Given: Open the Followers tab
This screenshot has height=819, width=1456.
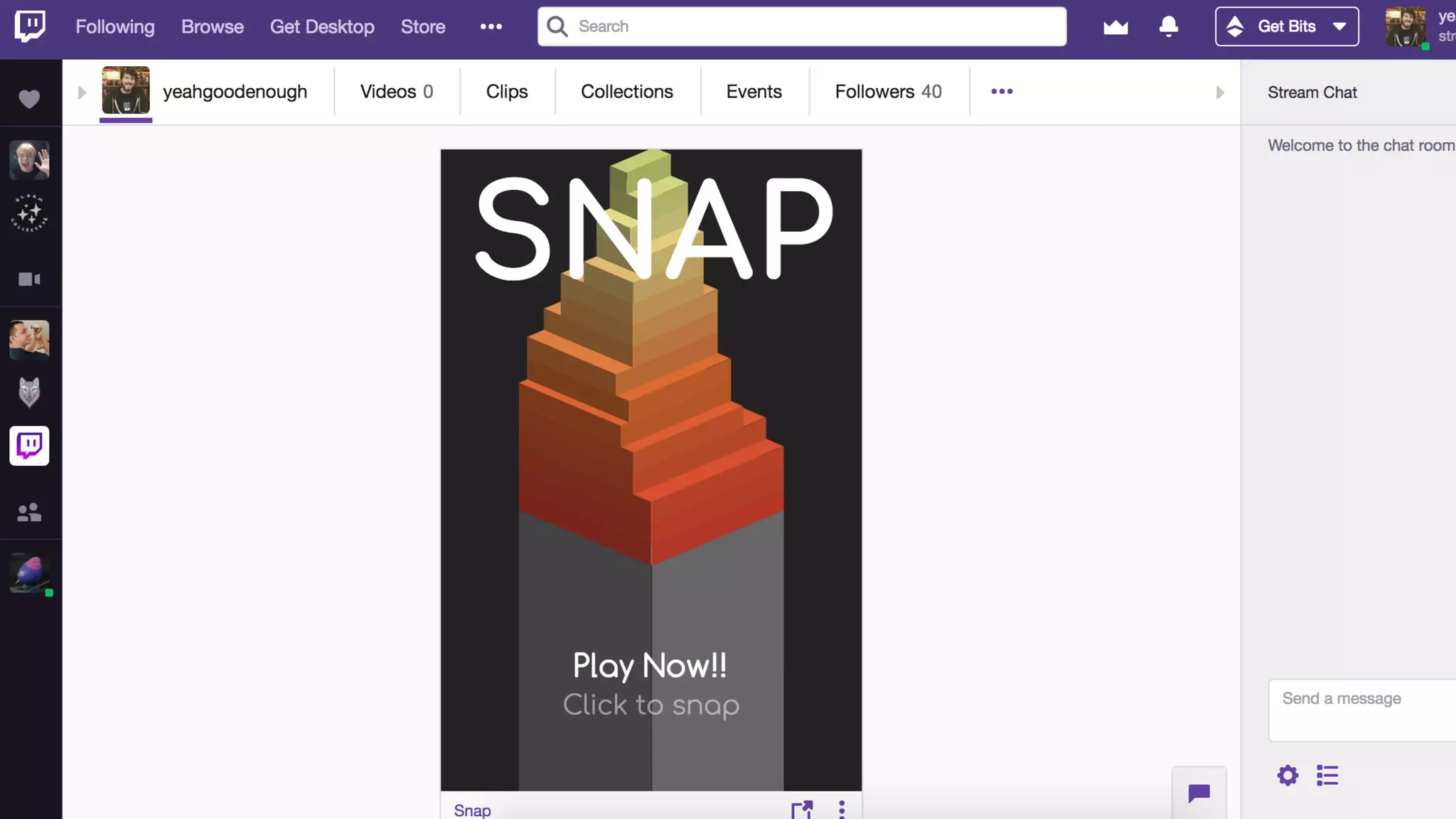Looking at the screenshot, I should coord(888,92).
